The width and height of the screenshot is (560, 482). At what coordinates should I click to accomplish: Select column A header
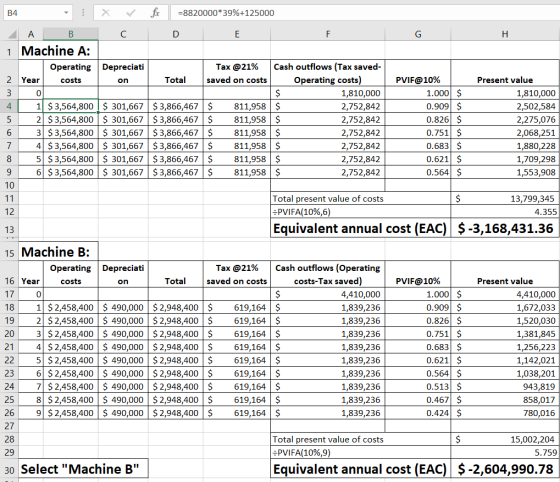click(31, 34)
